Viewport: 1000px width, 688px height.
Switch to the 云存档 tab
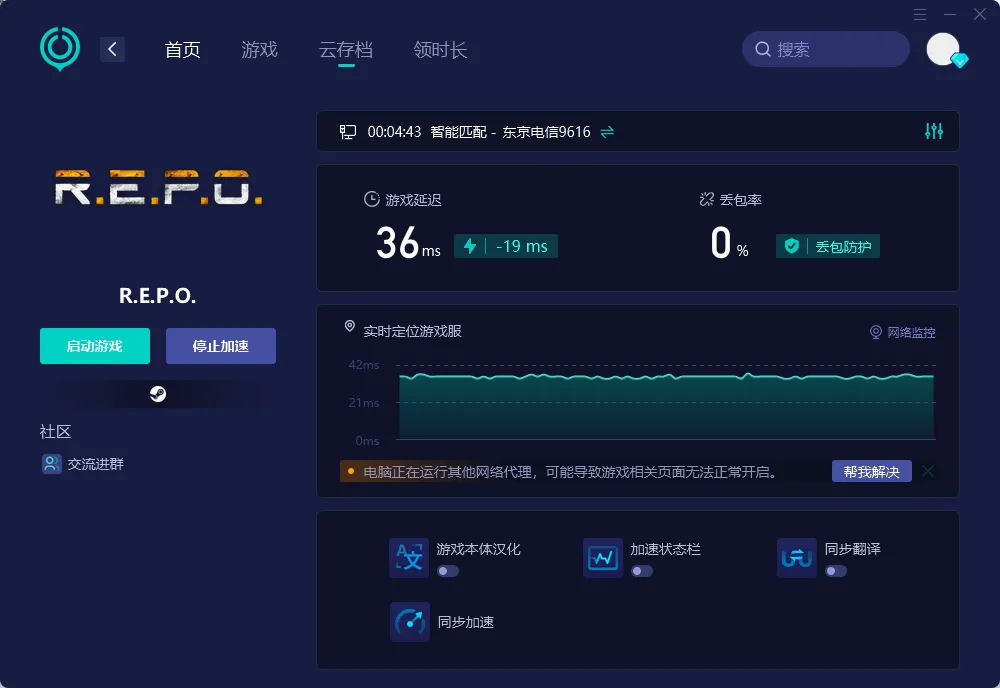pyautogui.click(x=346, y=50)
